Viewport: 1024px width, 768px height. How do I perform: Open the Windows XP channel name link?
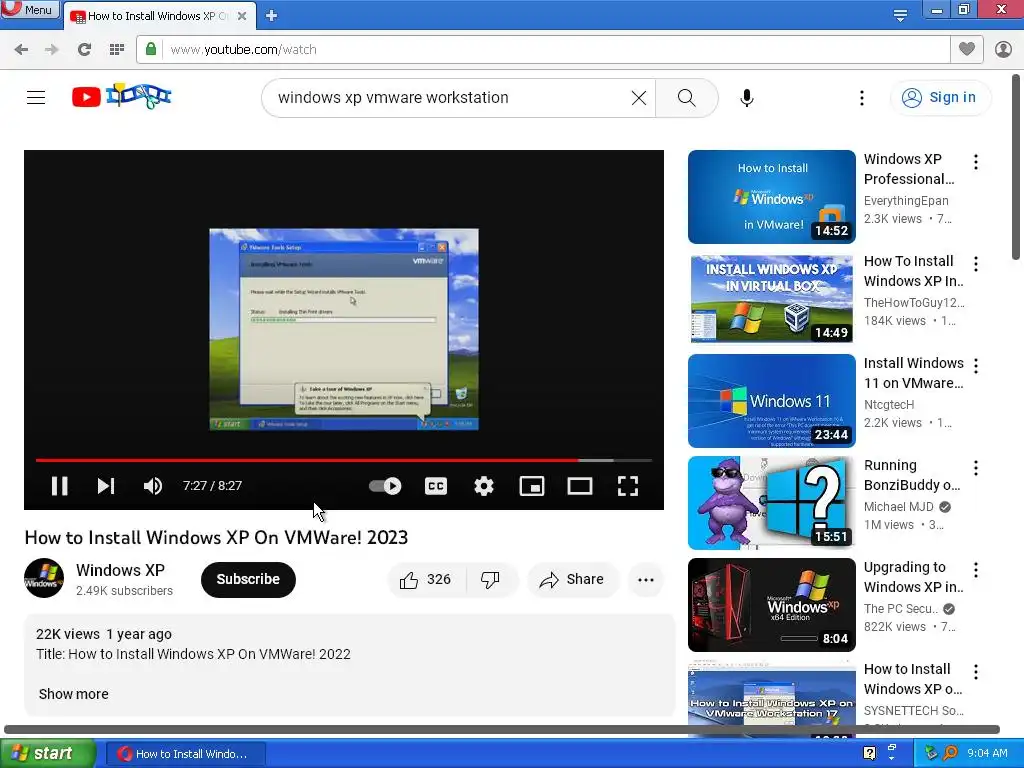pyautogui.click(x=120, y=570)
